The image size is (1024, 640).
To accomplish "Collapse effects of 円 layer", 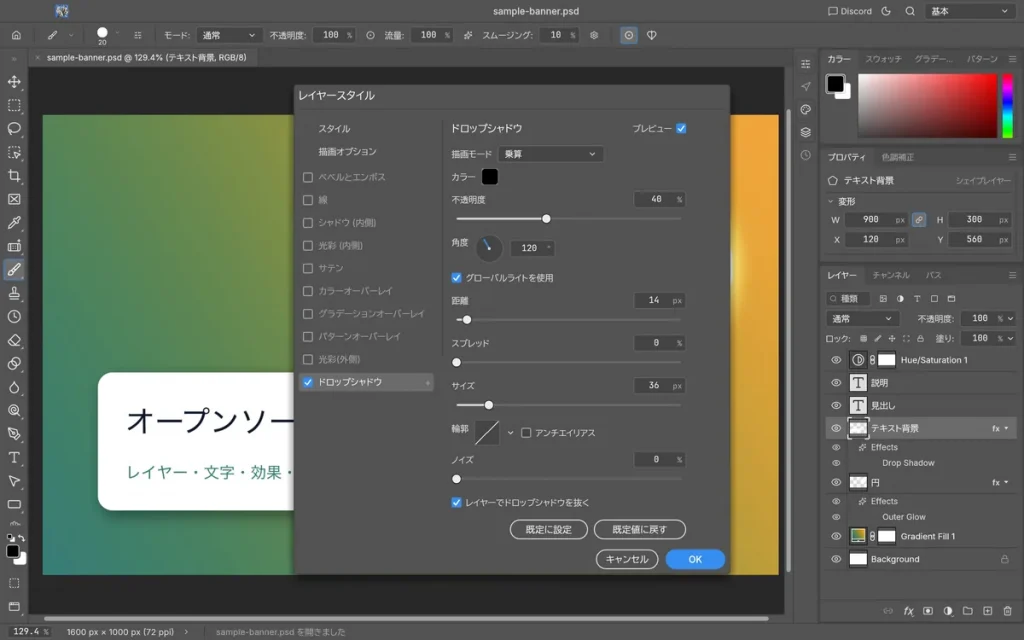I will [1006, 483].
